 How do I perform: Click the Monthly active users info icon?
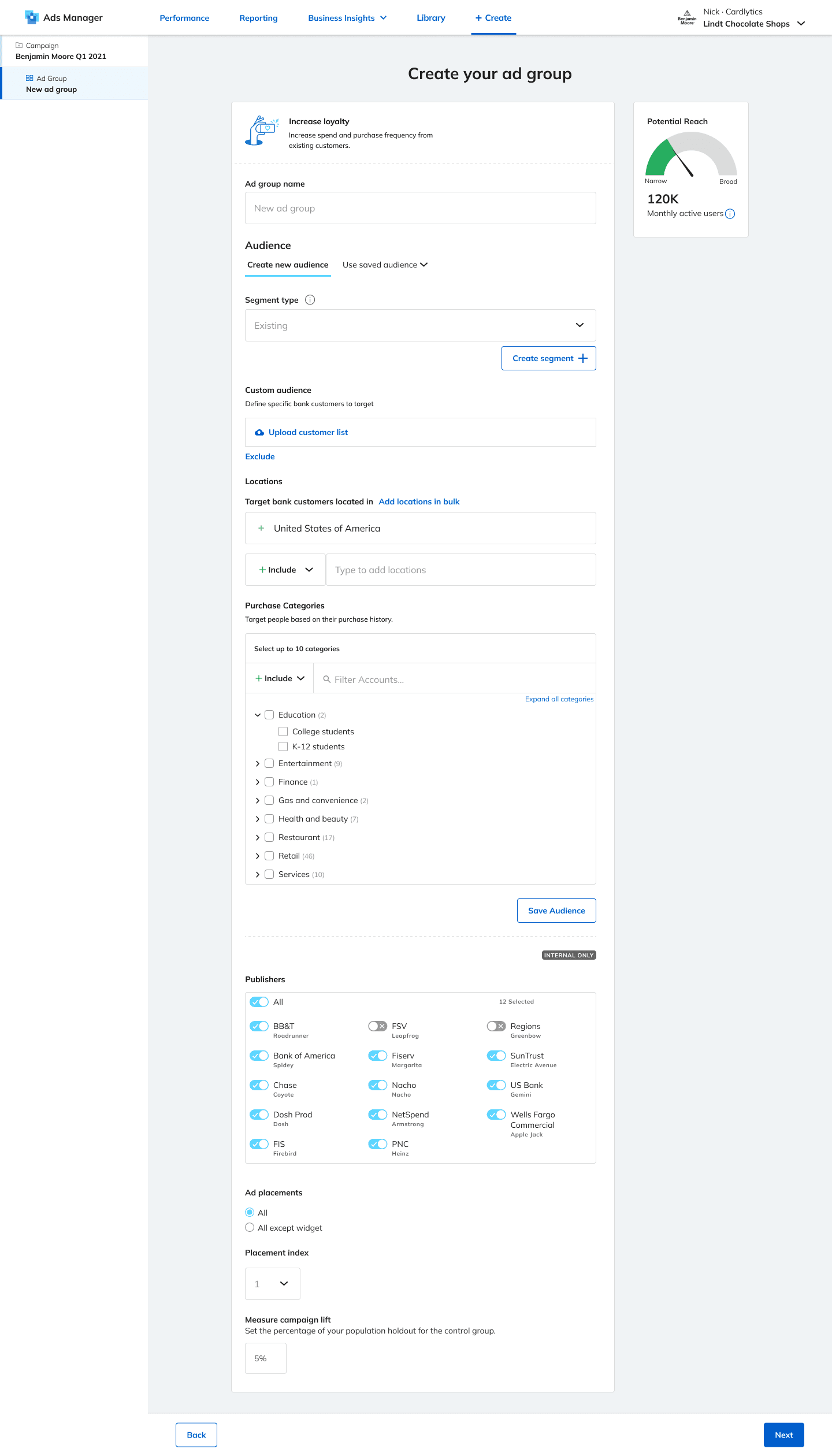pos(730,214)
